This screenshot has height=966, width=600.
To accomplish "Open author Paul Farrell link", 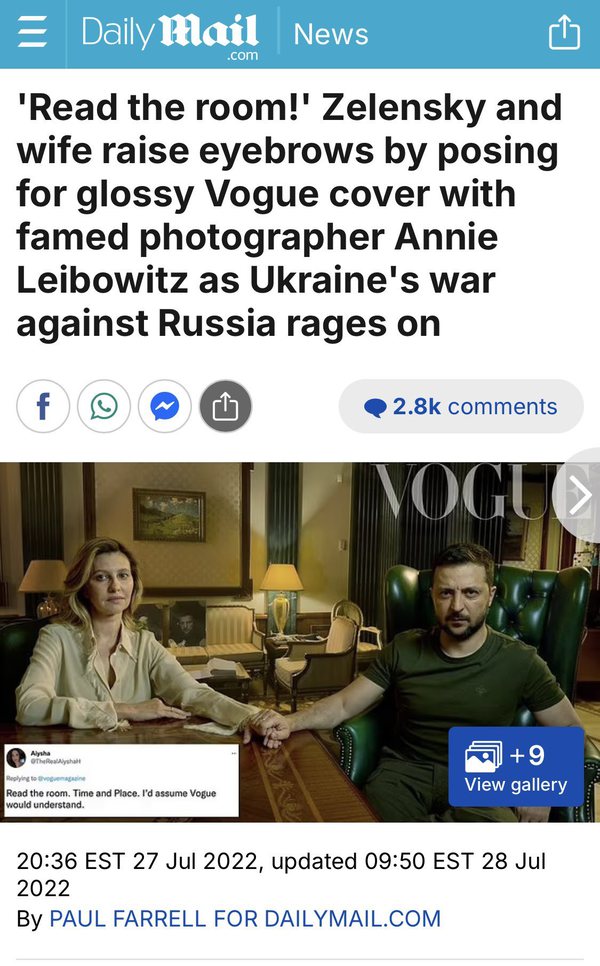I will pos(245,919).
